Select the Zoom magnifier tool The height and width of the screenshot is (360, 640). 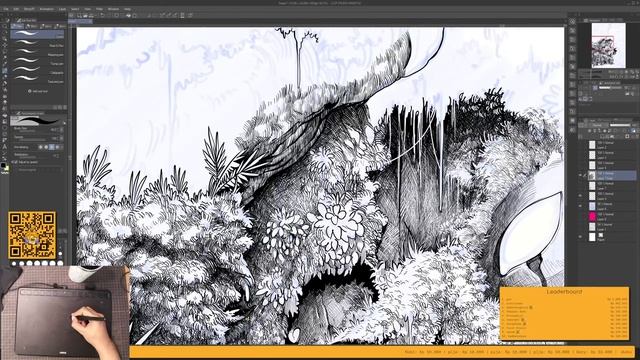coord(5,26)
